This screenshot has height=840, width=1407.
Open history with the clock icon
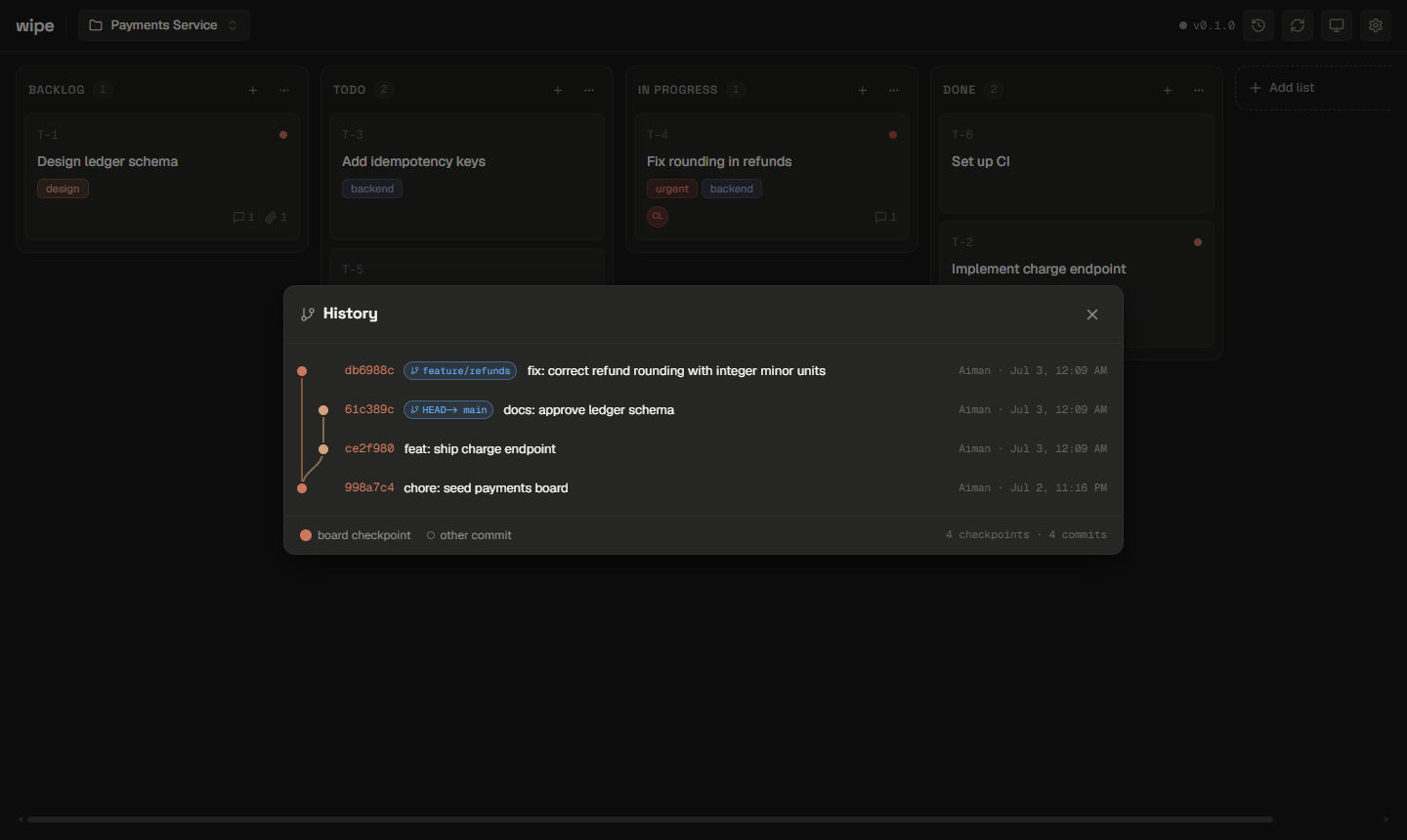[1258, 25]
